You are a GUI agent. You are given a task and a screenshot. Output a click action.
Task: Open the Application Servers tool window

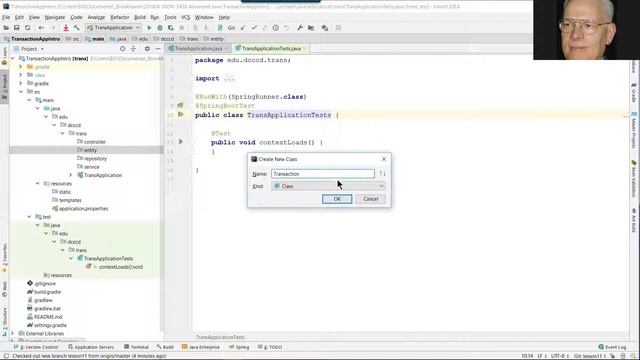pyautogui.click(x=91, y=347)
